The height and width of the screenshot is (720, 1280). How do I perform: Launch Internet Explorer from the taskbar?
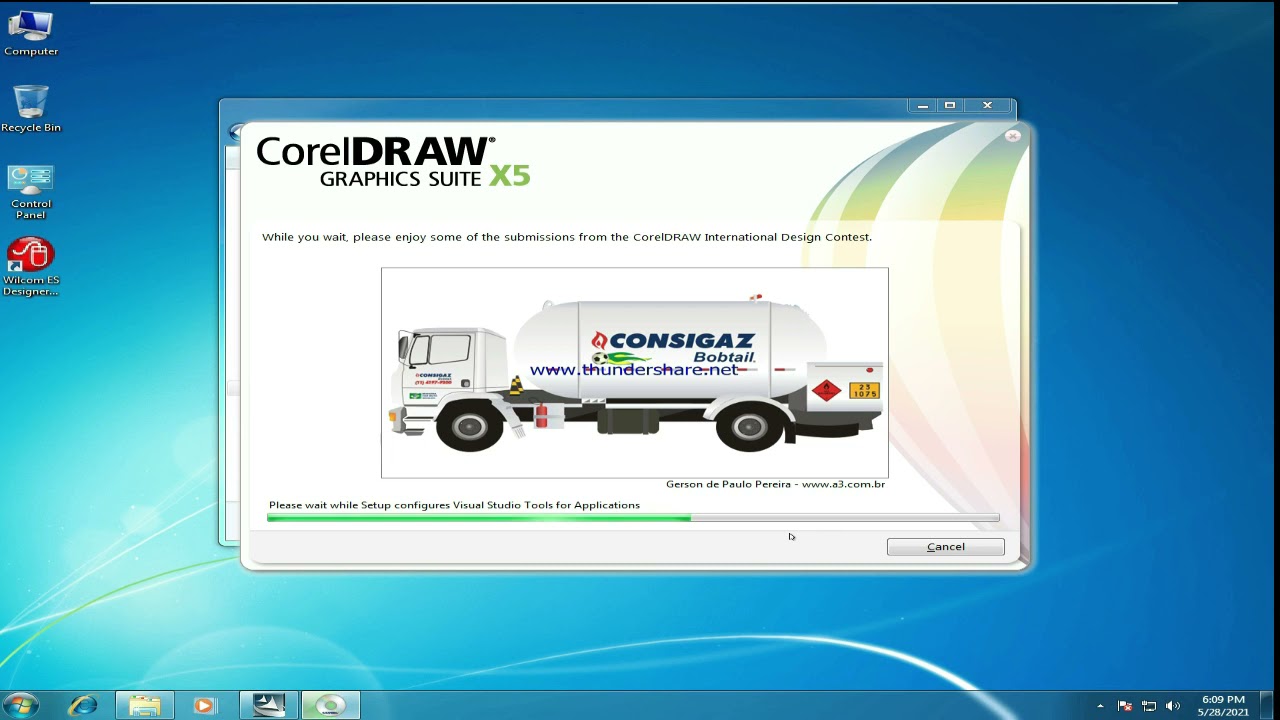click(x=83, y=705)
